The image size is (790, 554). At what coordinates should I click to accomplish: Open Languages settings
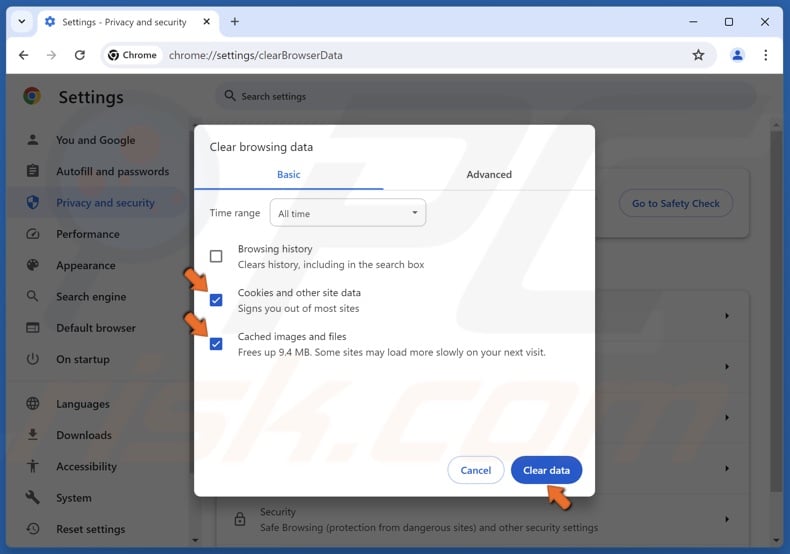click(83, 403)
